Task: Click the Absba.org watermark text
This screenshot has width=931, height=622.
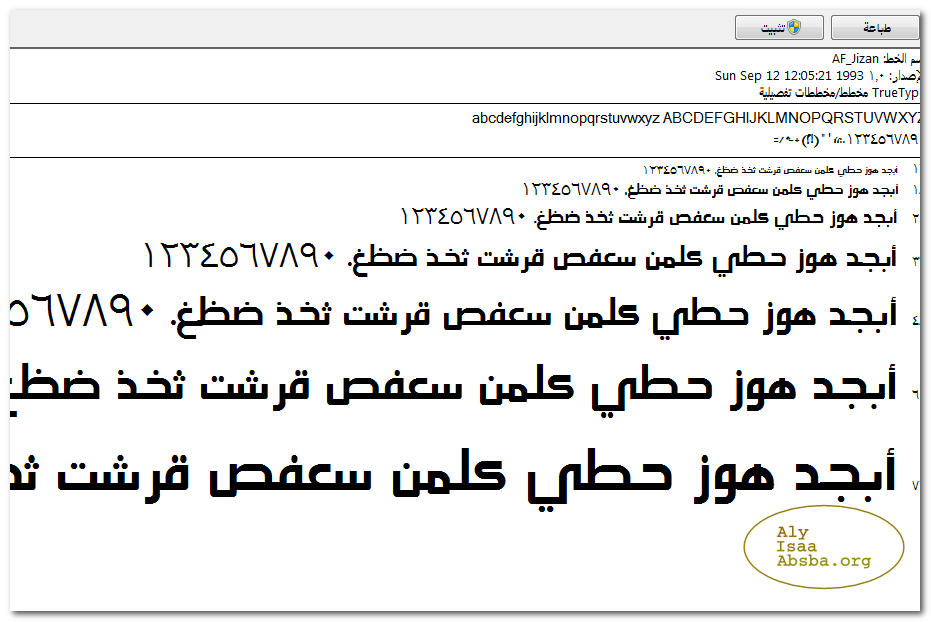Action: click(823, 561)
